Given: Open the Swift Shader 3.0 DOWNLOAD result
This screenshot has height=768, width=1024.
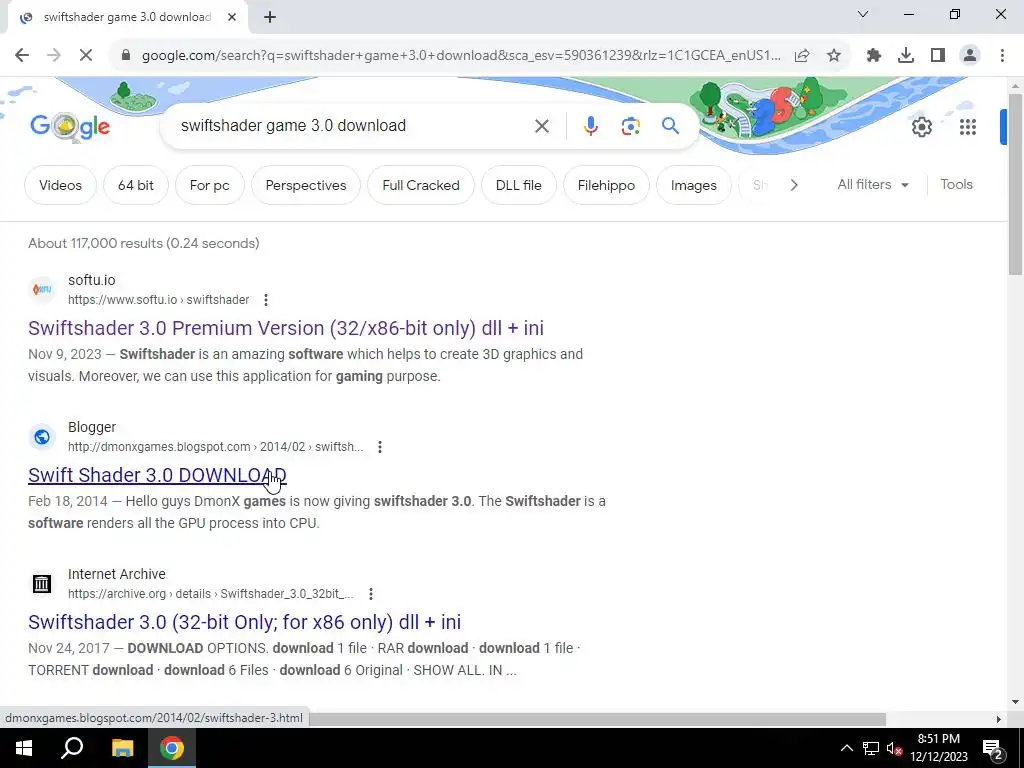Looking at the screenshot, I should (x=157, y=475).
